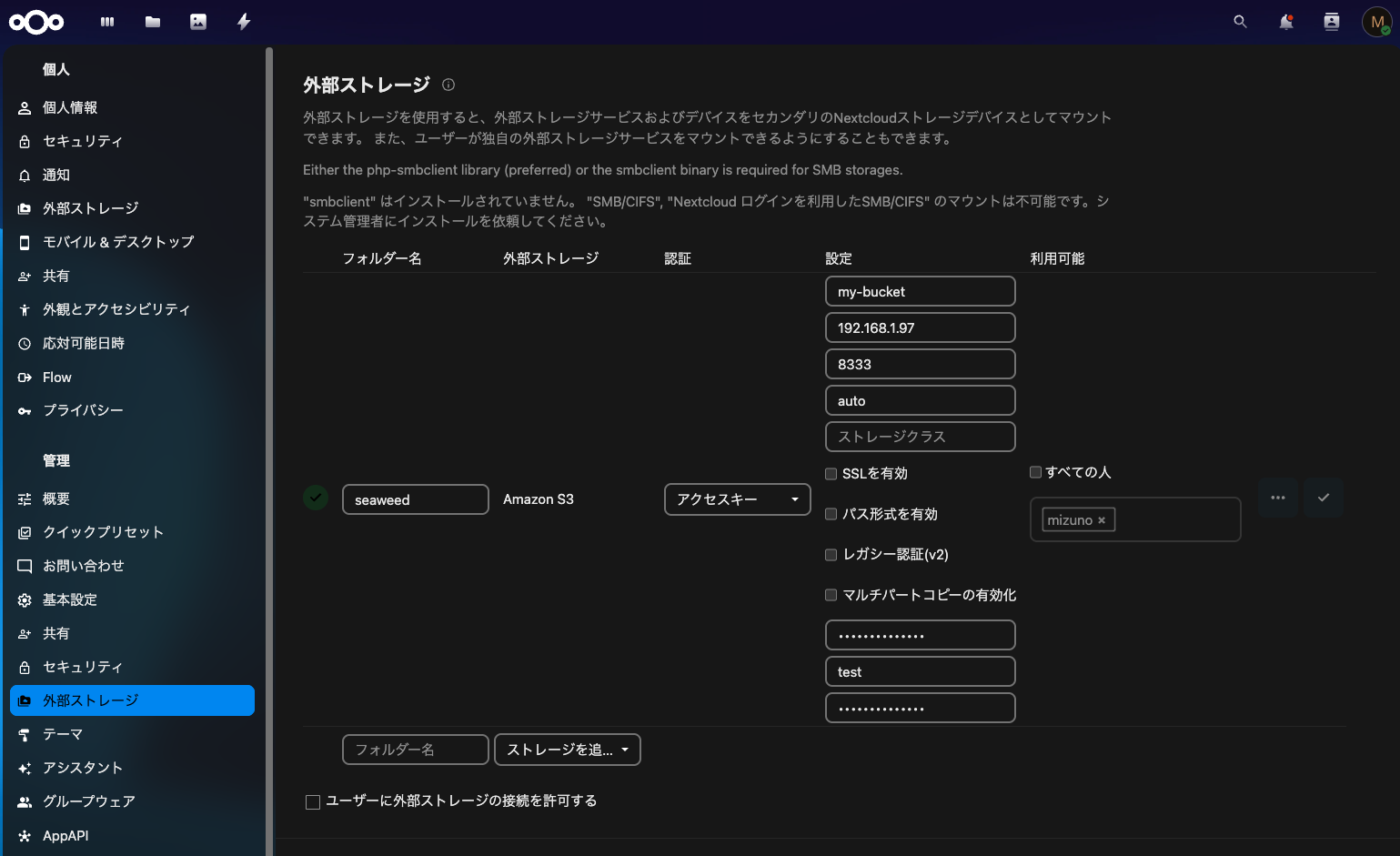Click the info icon beside 外部ストレージ heading

pyautogui.click(x=448, y=85)
